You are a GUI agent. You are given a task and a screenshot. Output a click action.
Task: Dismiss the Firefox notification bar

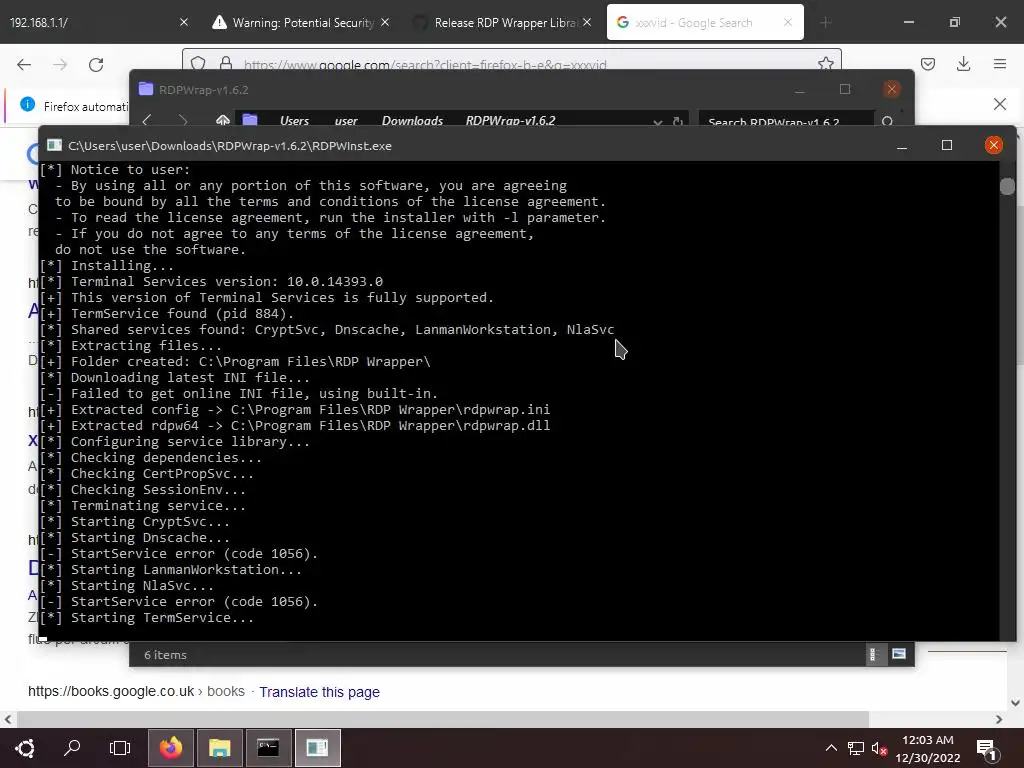pos(1000,104)
